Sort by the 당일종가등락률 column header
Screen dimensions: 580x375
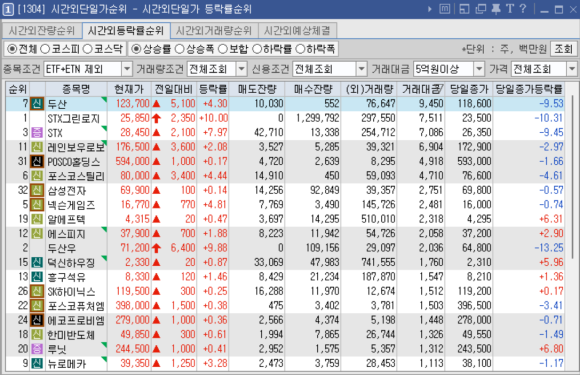[529, 89]
